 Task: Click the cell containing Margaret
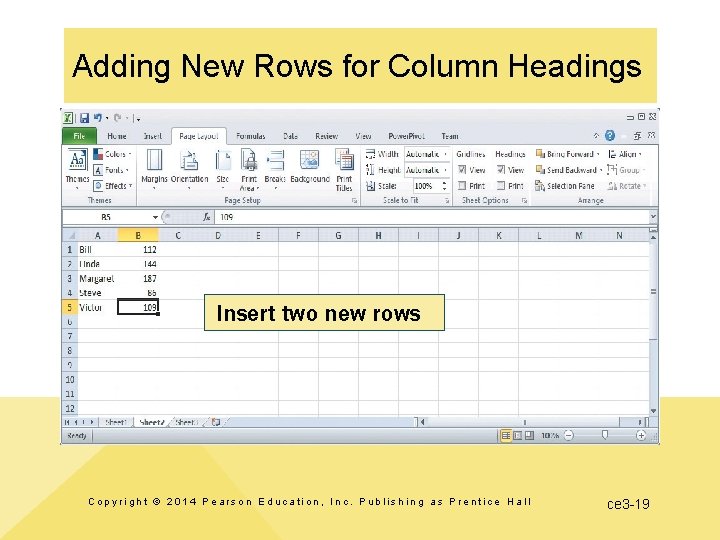(98, 278)
